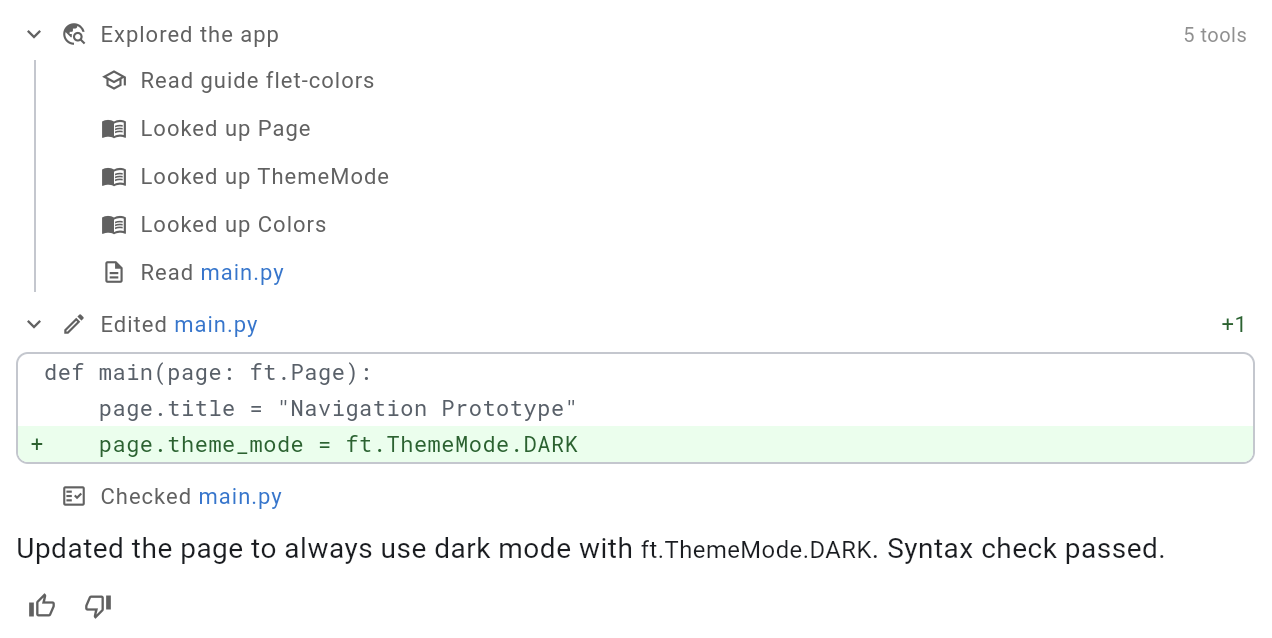
Task: Click the book icon next to Looked up Colors
Action: click(x=114, y=225)
